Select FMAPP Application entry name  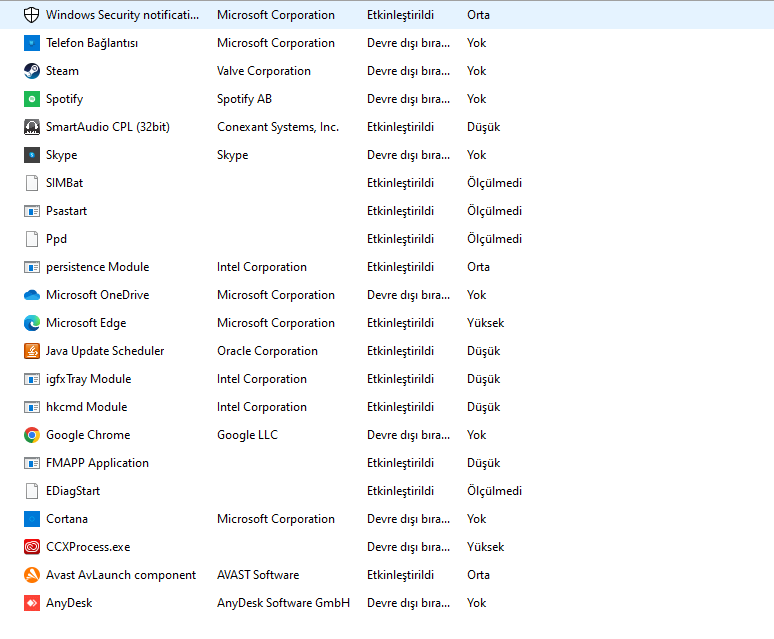pos(97,463)
